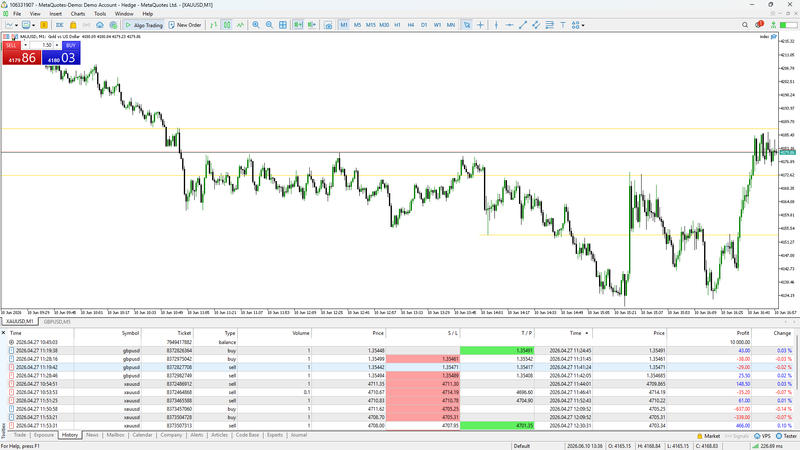Take a chart screenshot with camera icon
Image resolution: width=800 pixels, height=450 pixels.
328,24
